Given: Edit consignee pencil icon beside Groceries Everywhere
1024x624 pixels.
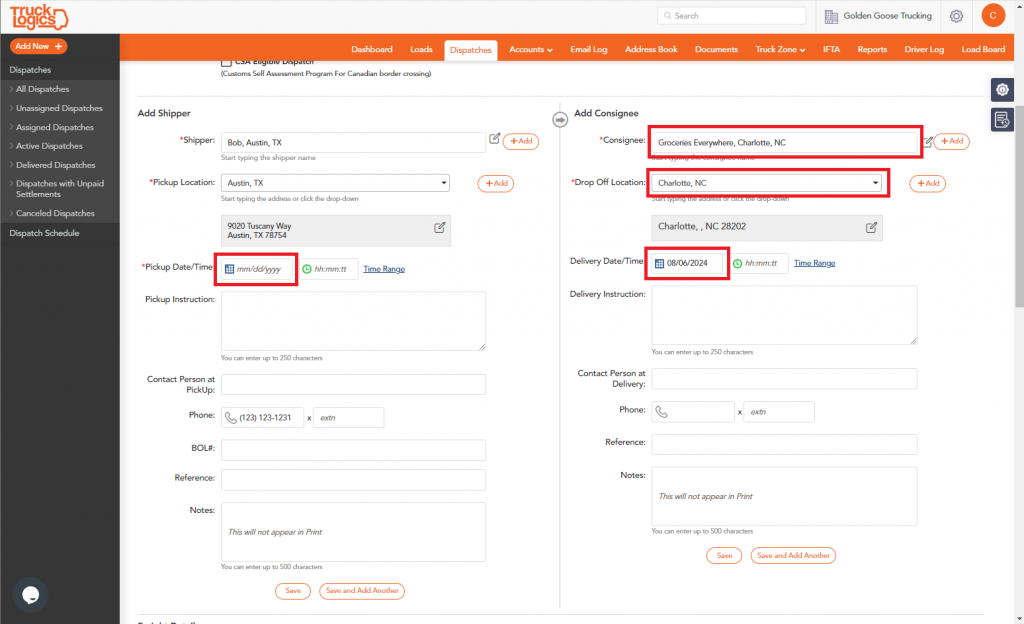Looking at the screenshot, I should (x=927, y=142).
